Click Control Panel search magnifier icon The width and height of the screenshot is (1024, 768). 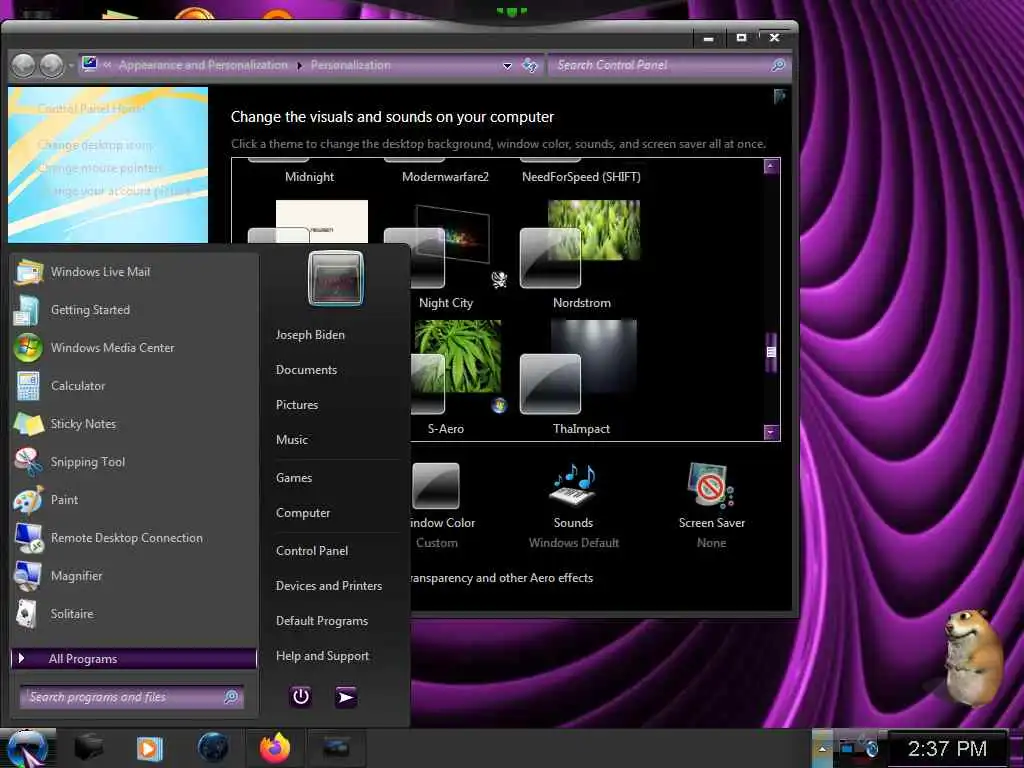pos(778,65)
